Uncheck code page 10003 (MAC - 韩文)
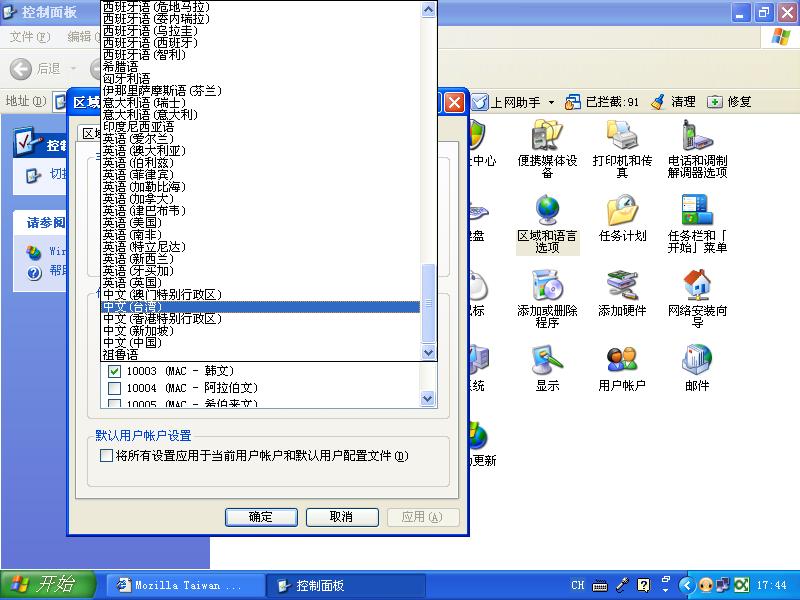Image resolution: width=800 pixels, height=600 pixels. [x=114, y=371]
